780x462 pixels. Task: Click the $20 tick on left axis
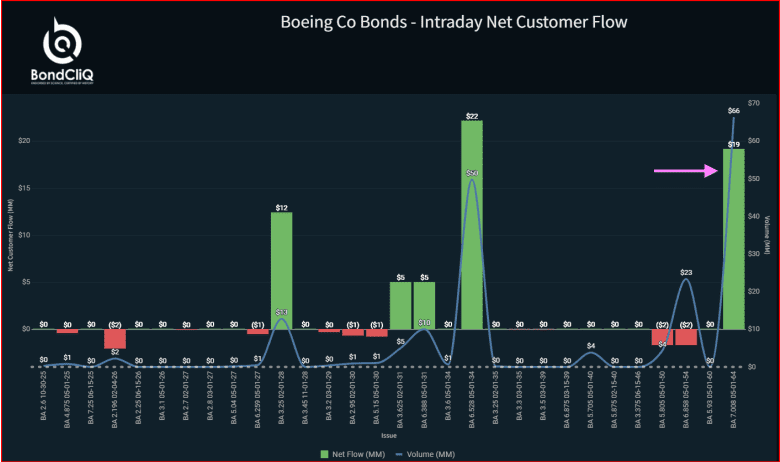[x=24, y=141]
